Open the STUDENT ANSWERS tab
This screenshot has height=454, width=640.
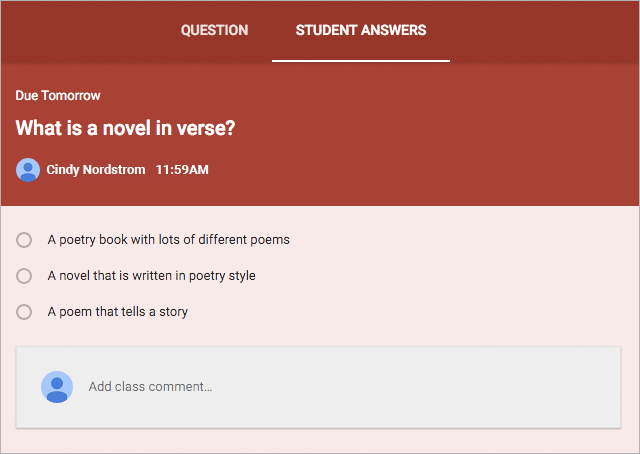click(x=360, y=30)
